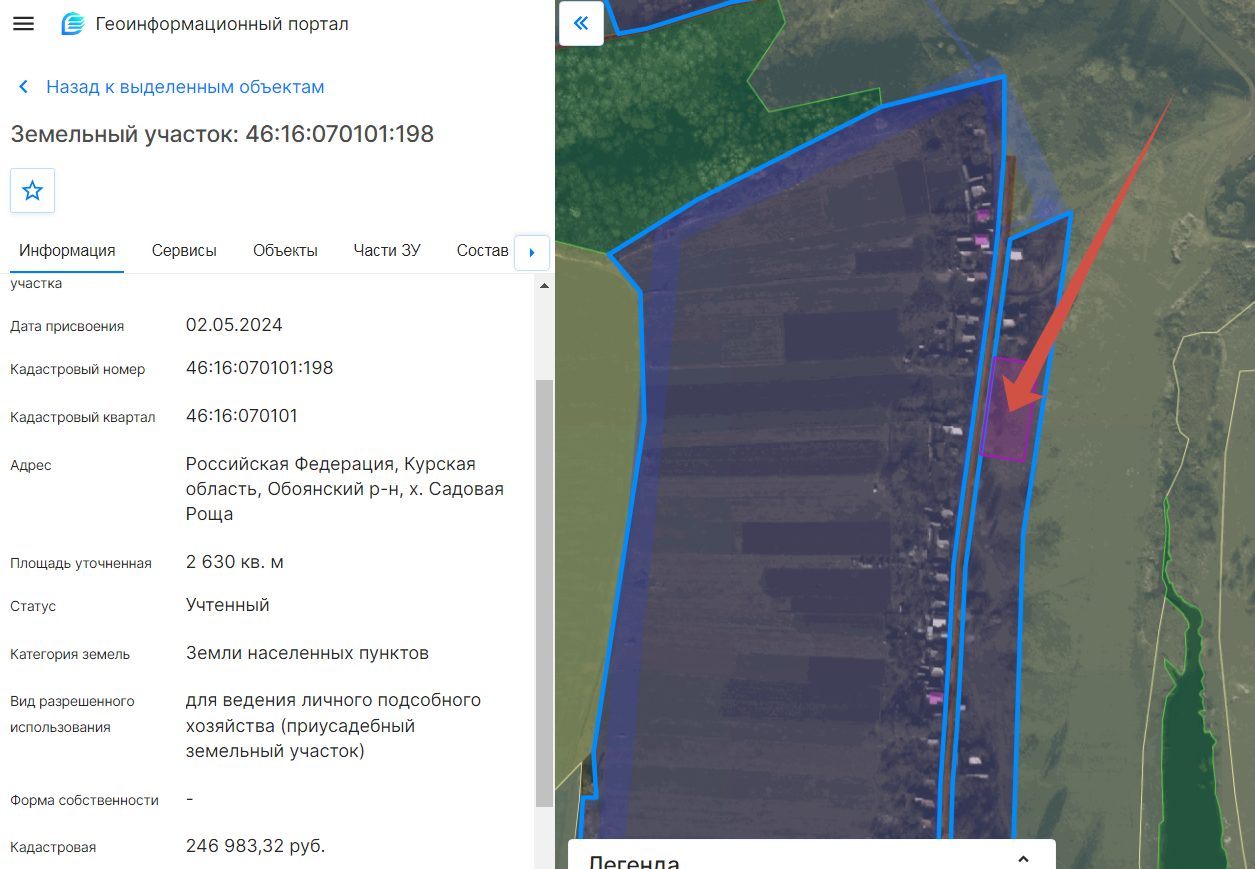Open the Объекты tab
The height and width of the screenshot is (869, 1255).
coord(285,251)
